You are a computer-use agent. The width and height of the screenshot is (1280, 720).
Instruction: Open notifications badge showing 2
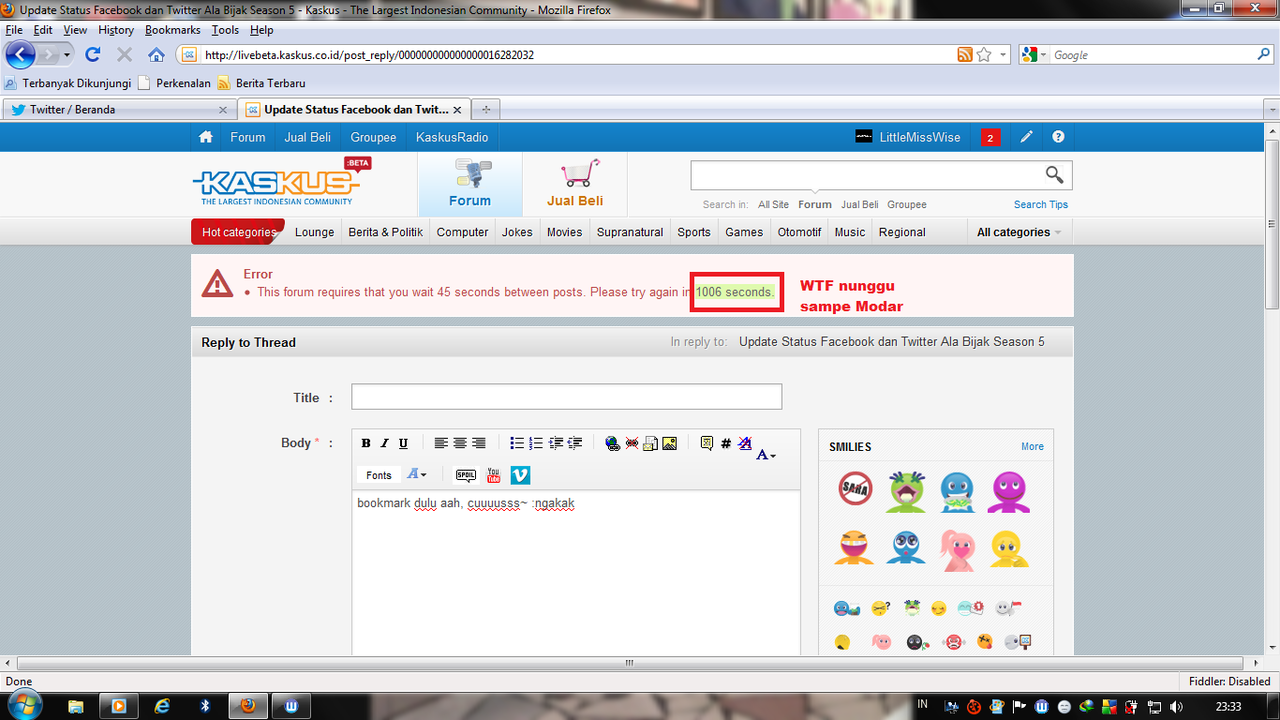pyautogui.click(x=990, y=138)
